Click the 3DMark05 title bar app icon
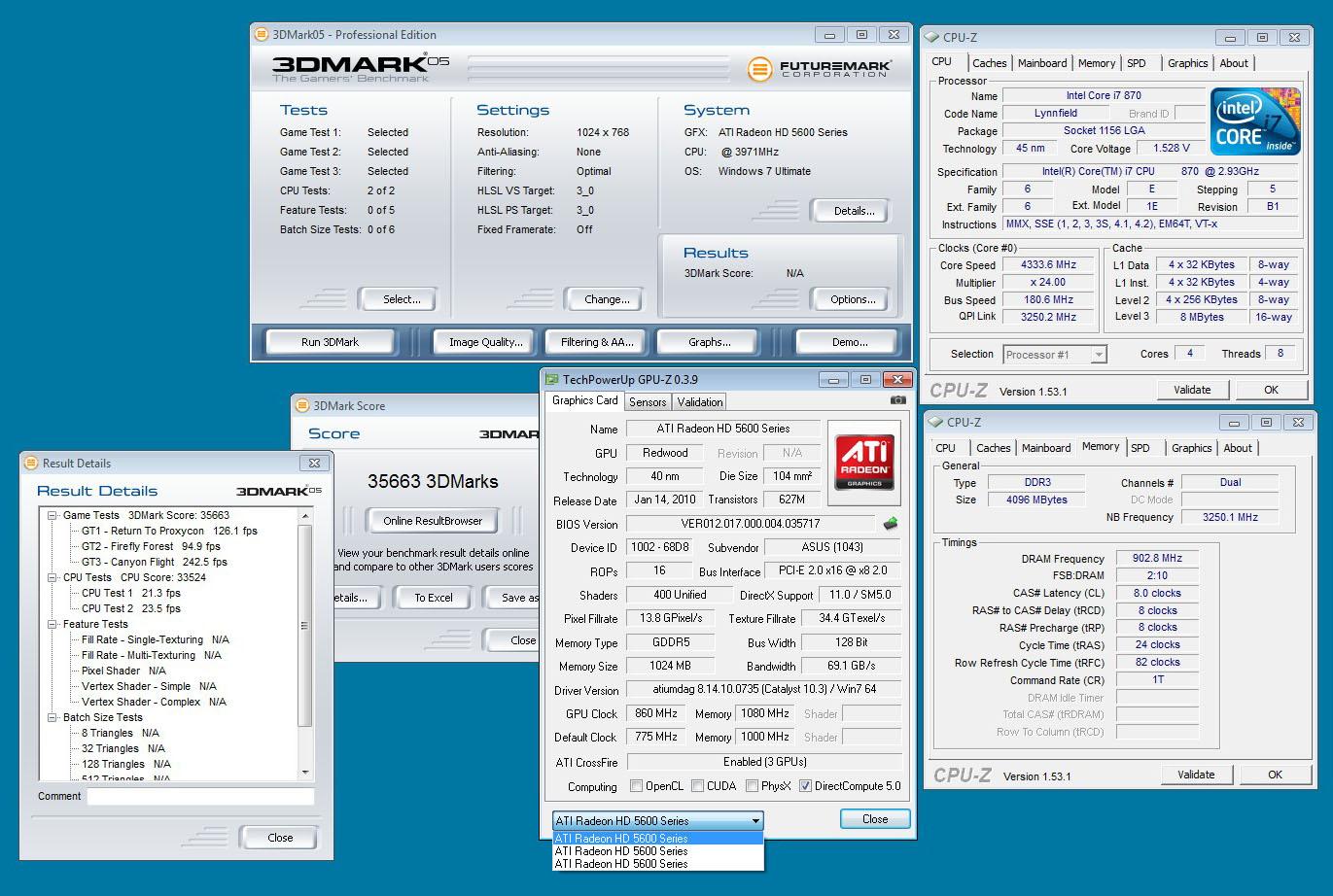 point(261,35)
